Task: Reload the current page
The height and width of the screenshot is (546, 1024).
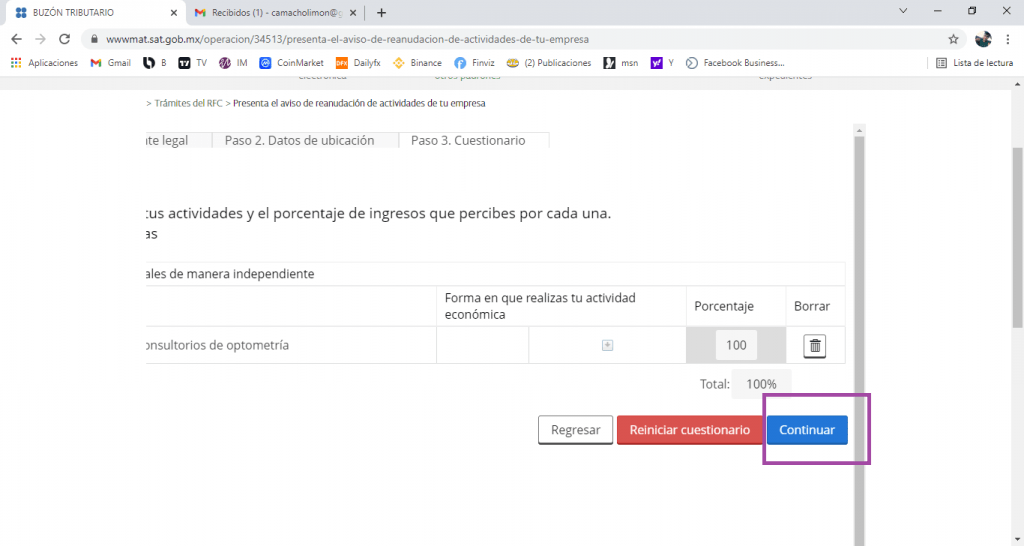Action: pos(64,39)
